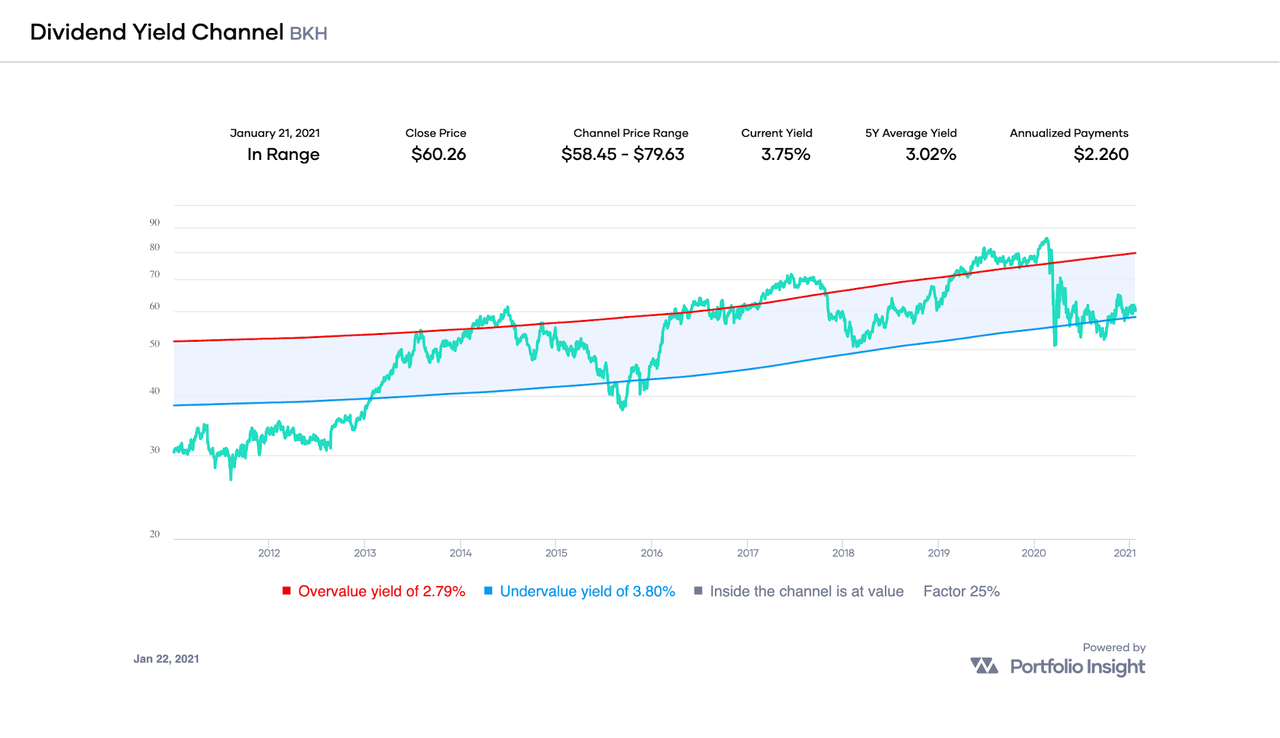Click the Close Price value $60.26
Image resolution: width=1280 pixels, height=738 pixels.
point(437,154)
